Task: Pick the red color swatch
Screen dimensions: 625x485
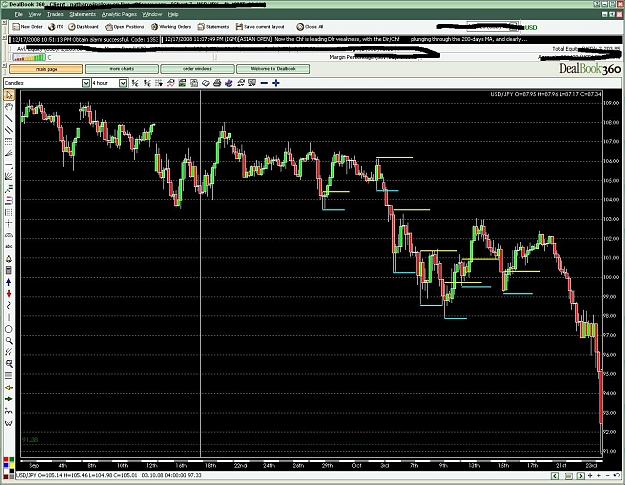Action: 6,460
